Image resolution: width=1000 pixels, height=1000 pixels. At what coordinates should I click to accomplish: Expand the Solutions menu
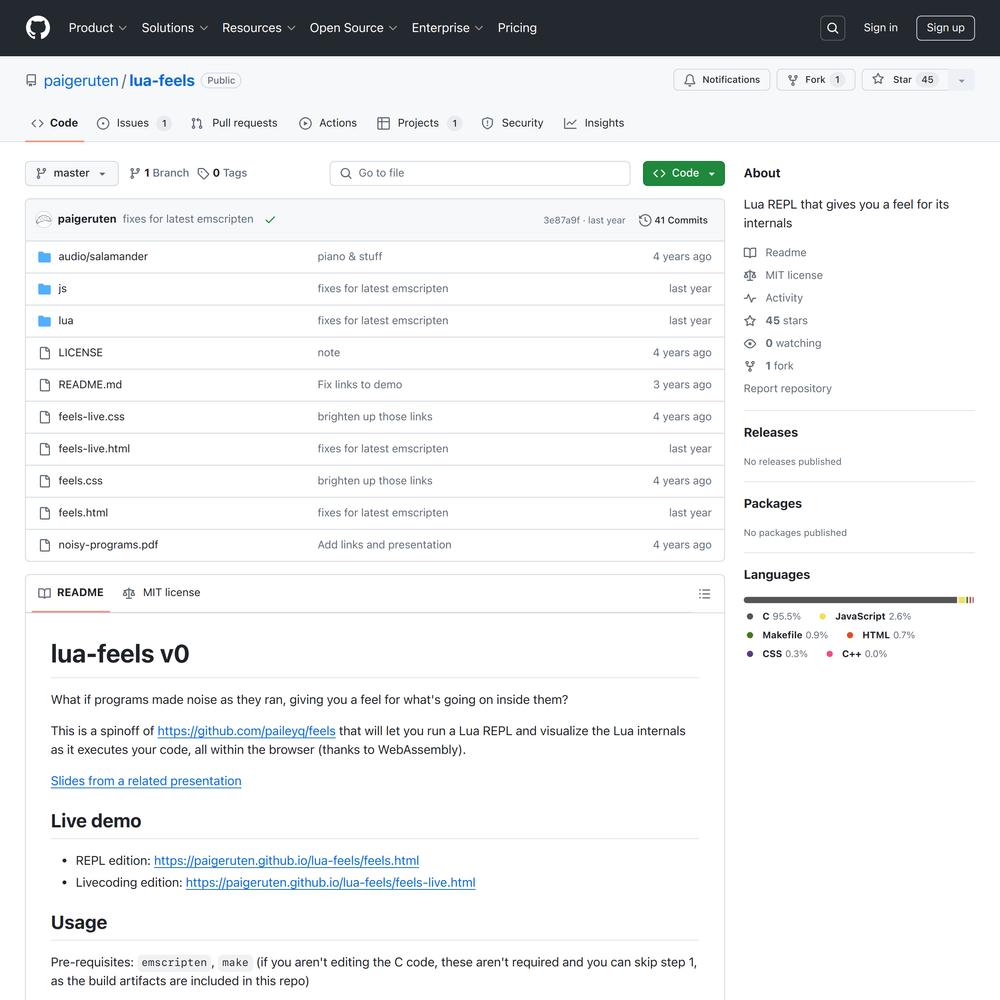click(x=175, y=28)
